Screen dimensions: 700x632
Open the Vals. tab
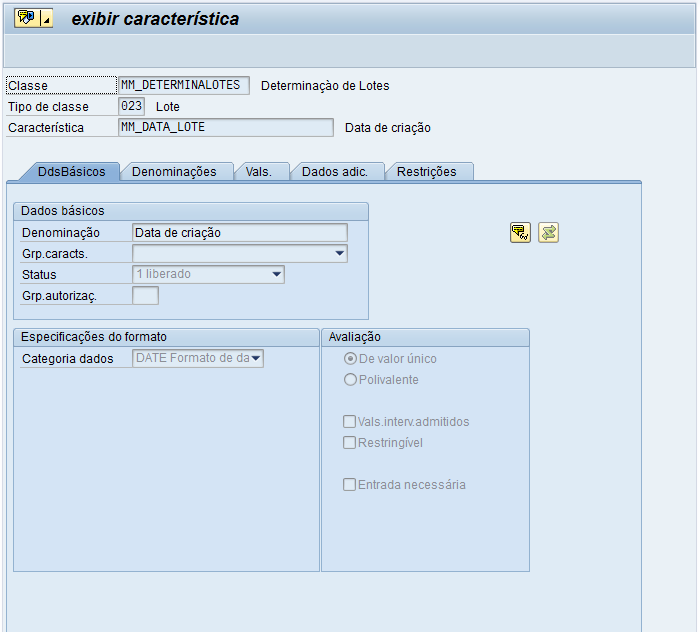coord(258,172)
